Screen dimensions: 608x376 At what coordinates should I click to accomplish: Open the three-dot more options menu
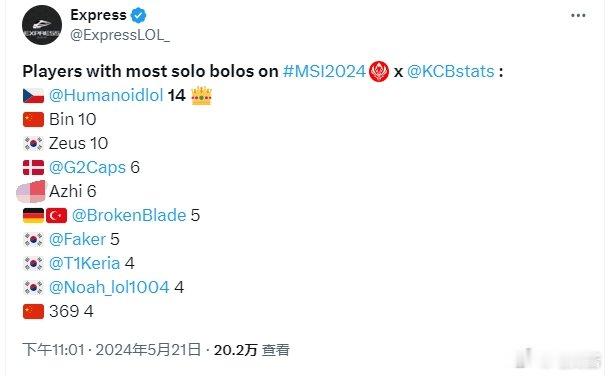[578, 16]
